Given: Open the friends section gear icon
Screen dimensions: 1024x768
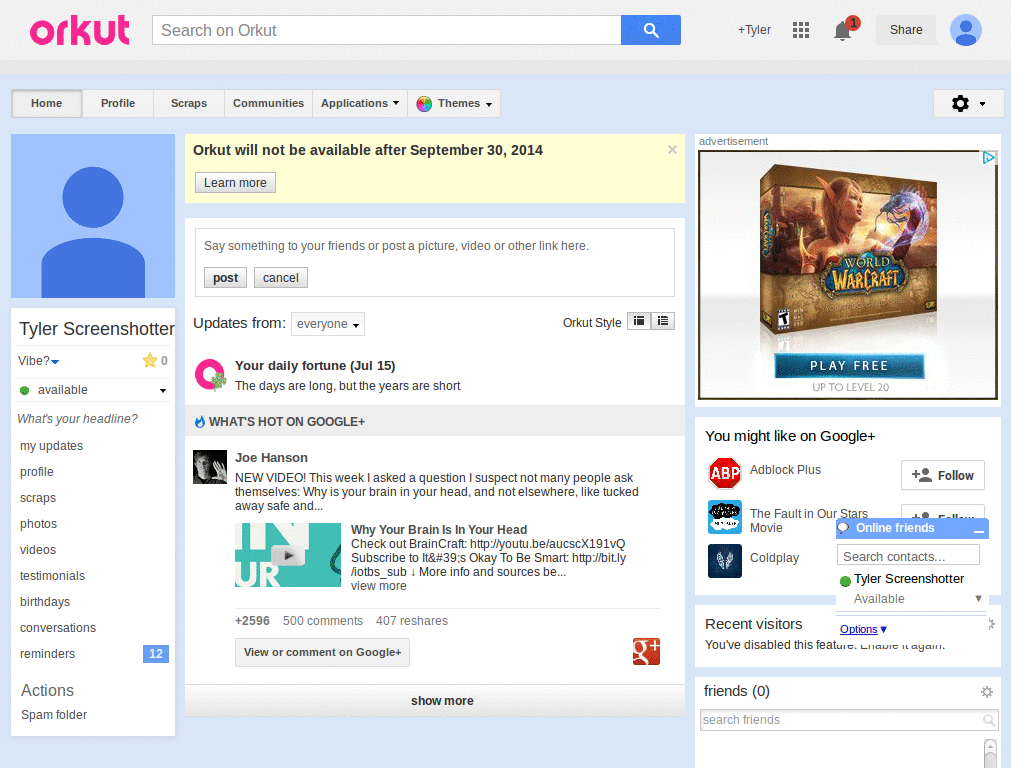Looking at the screenshot, I should tap(987, 692).
